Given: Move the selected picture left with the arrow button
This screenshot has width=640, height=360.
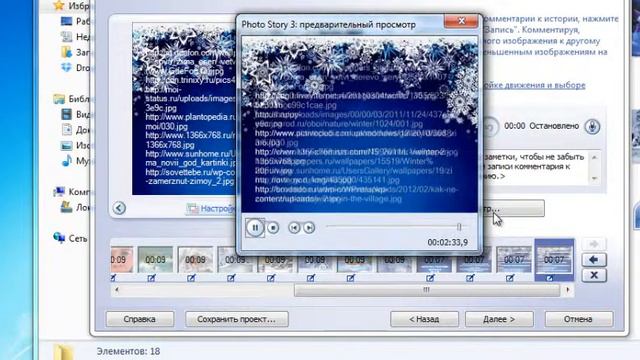Looking at the screenshot, I should [x=594, y=260].
